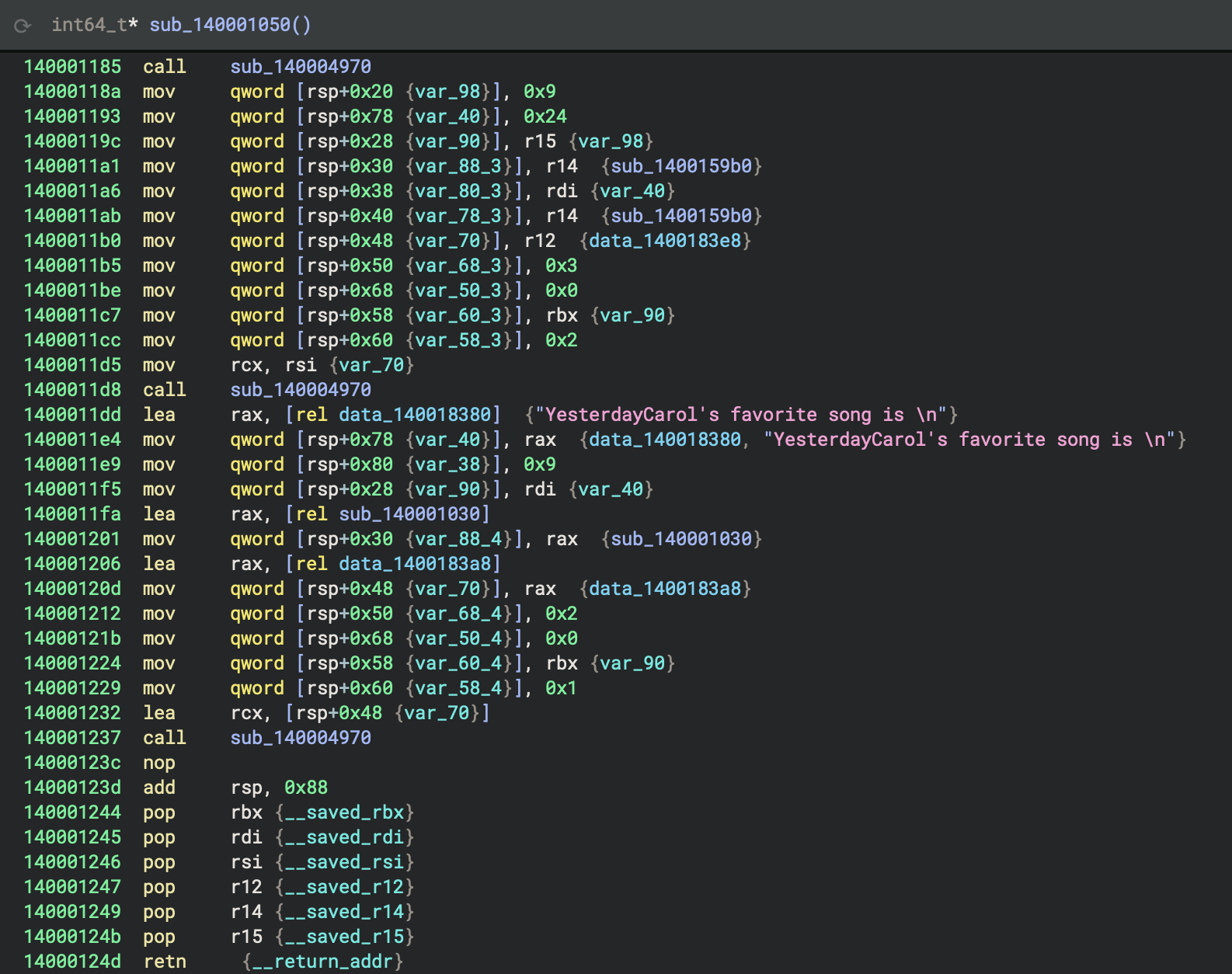Select address 14000124d of the retn instruction
This screenshot has height=974, width=1232.
[x=72, y=962]
